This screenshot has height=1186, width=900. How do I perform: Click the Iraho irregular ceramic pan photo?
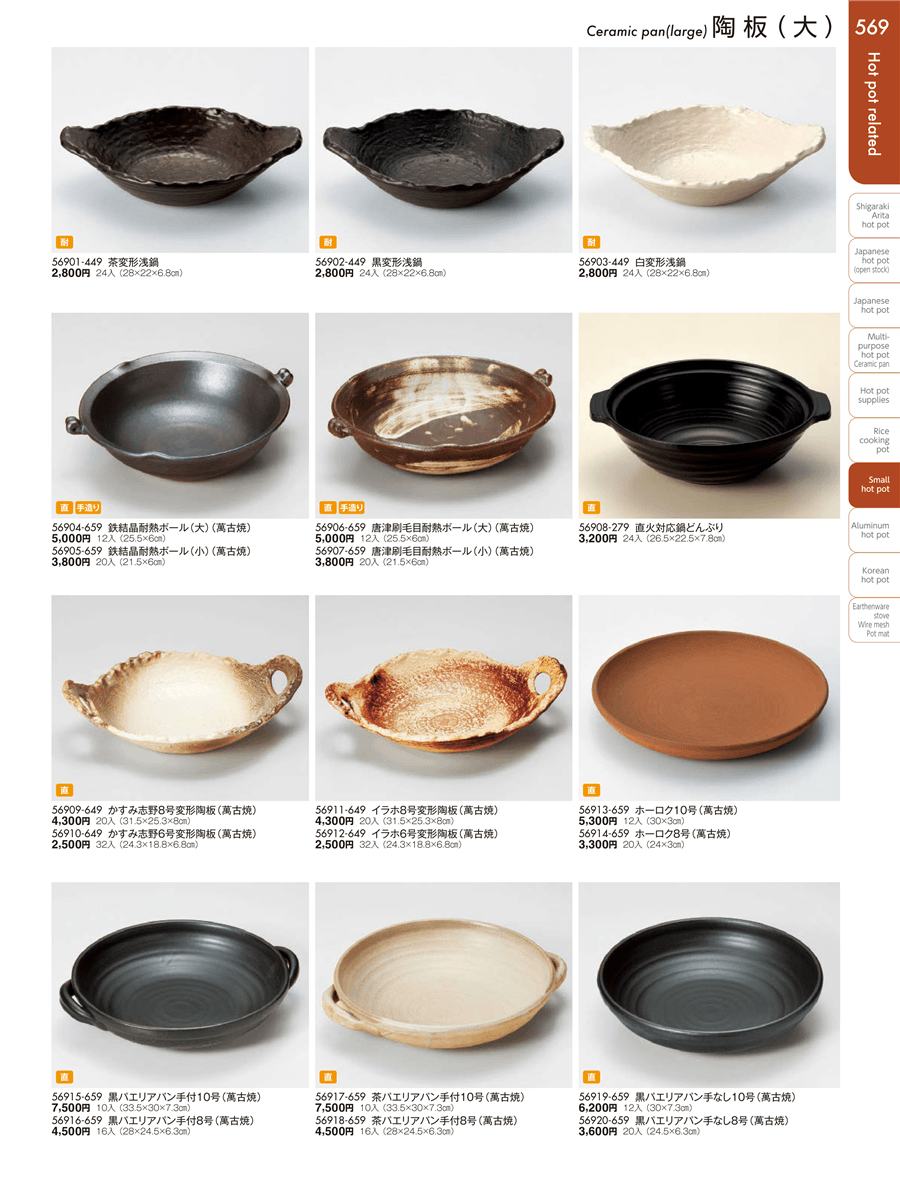coord(443,697)
